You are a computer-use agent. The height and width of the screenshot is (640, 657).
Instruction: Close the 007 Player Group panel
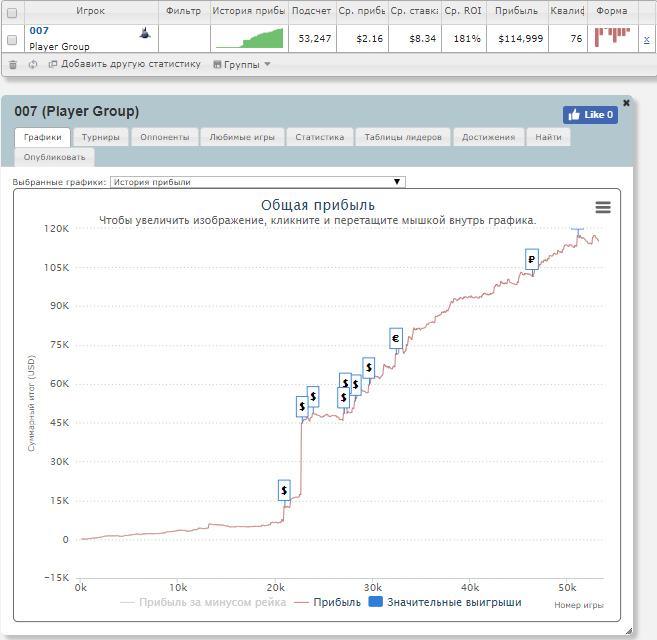[x=626, y=103]
